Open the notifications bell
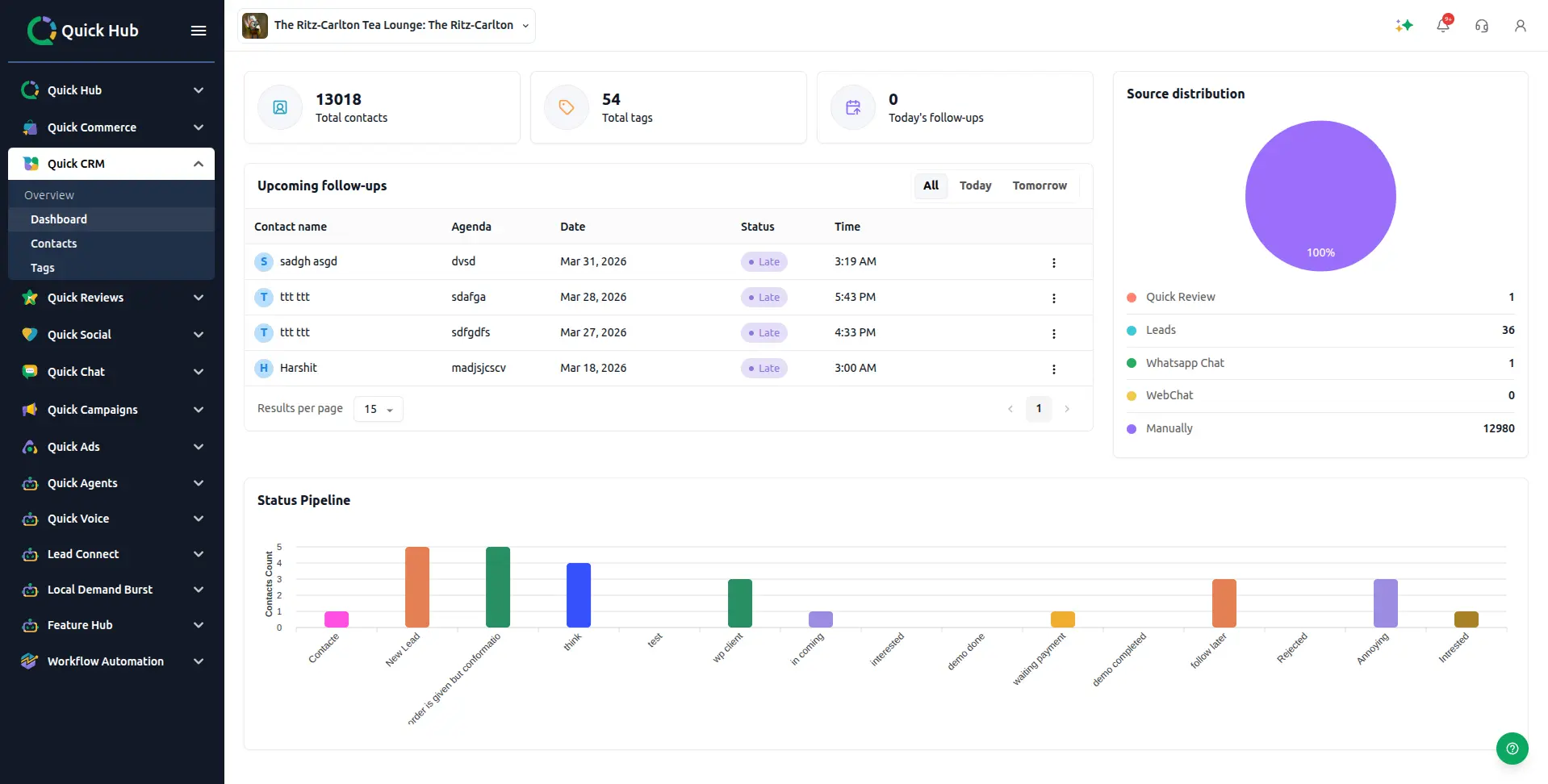 pyautogui.click(x=1443, y=26)
